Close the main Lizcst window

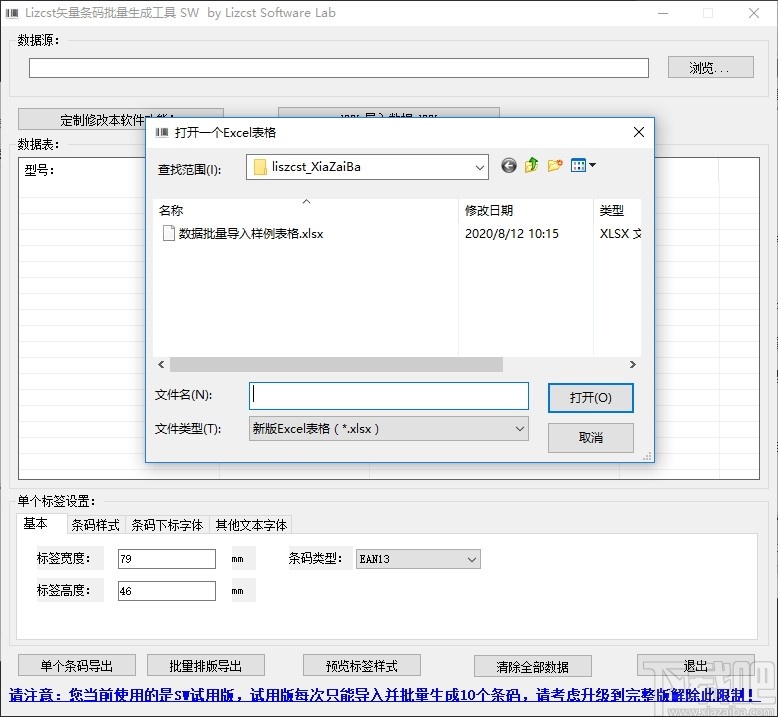[754, 13]
